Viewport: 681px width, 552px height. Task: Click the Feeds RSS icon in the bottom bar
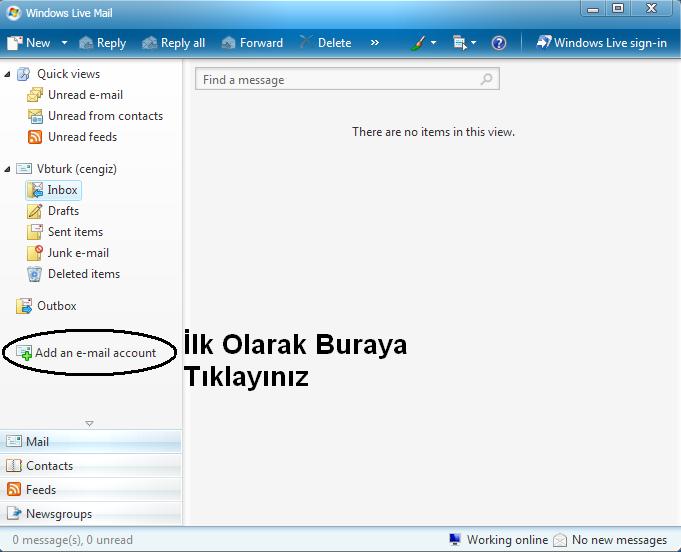13,489
